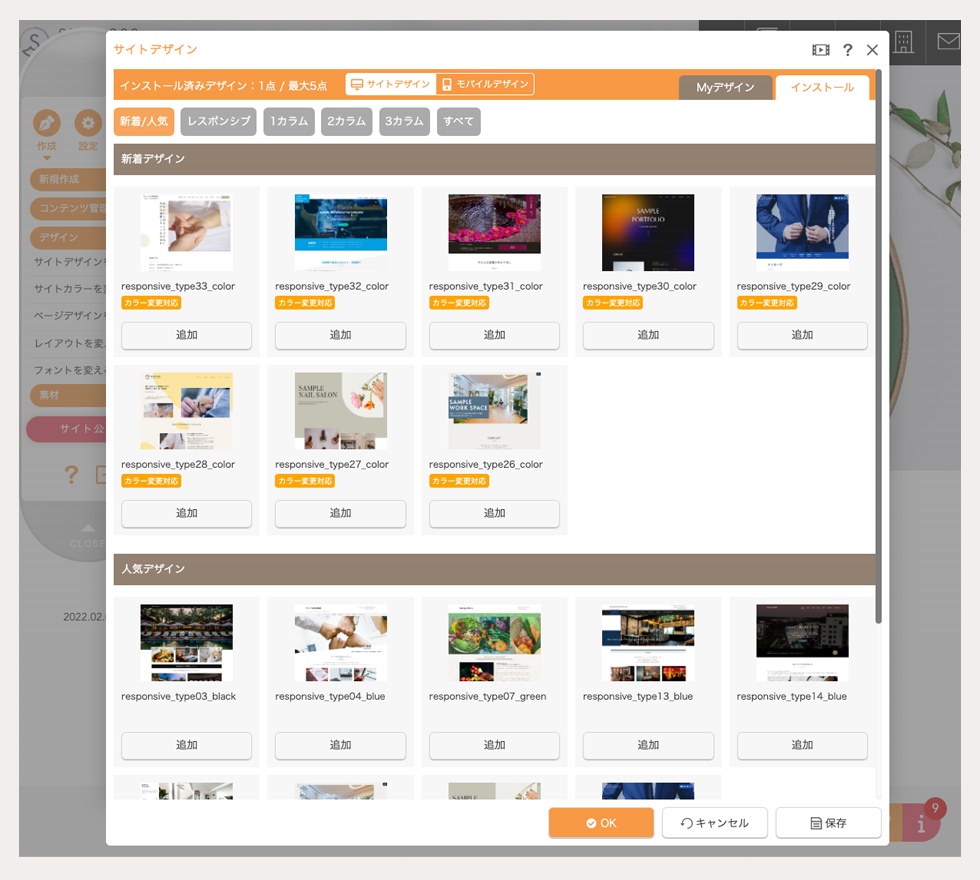Open the responsive_type31_color thumbnail preview
Screen dimensions: 980x880
(x=494, y=232)
